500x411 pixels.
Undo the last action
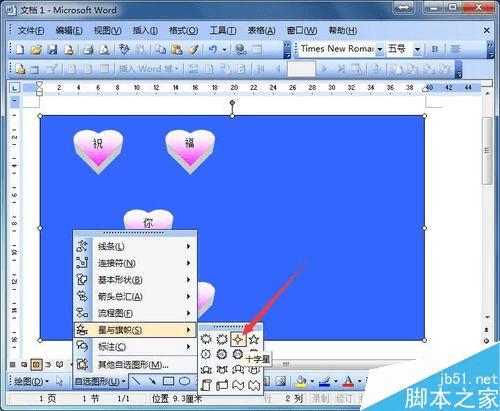[213, 50]
